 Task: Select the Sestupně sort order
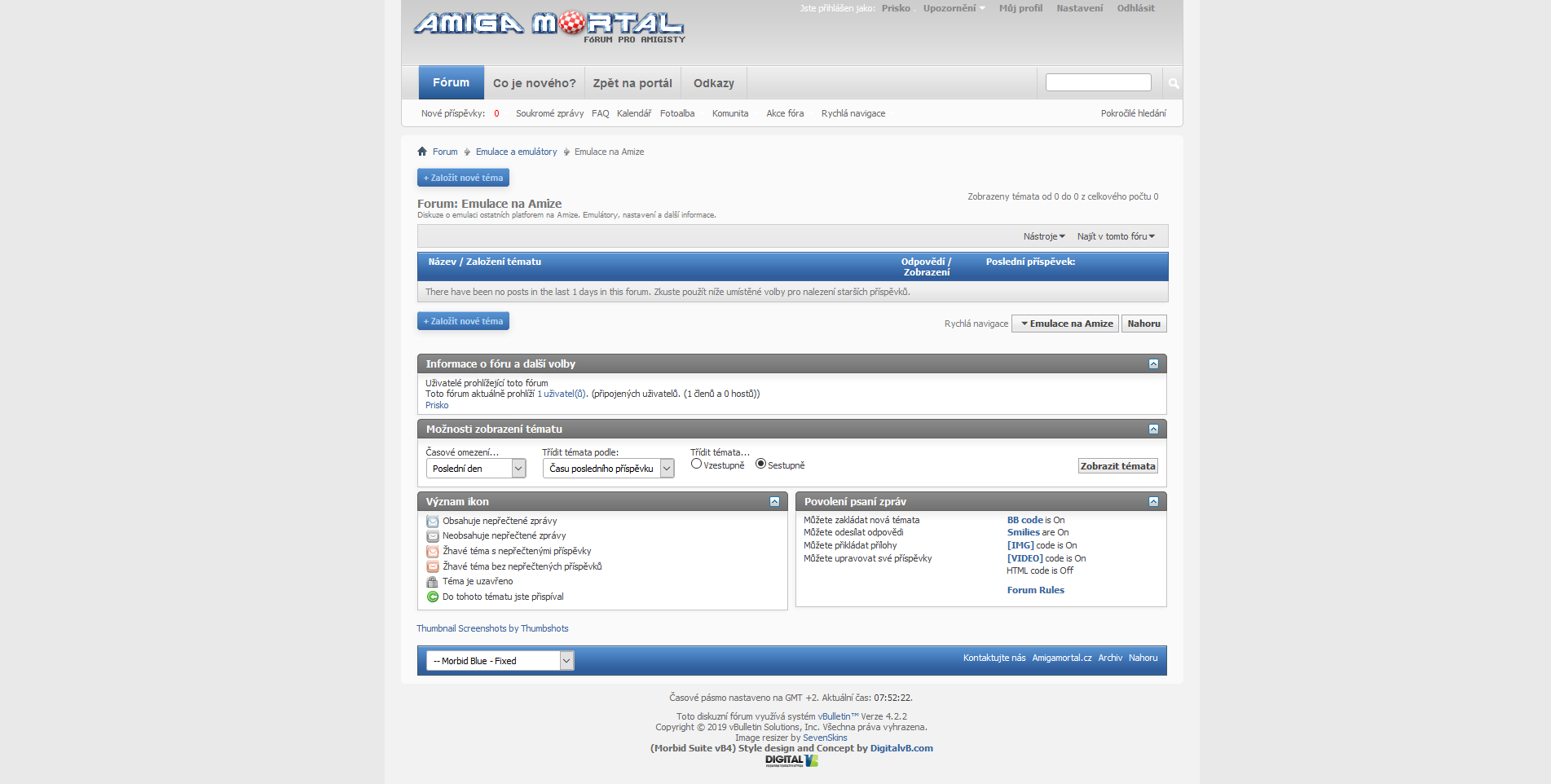(760, 464)
